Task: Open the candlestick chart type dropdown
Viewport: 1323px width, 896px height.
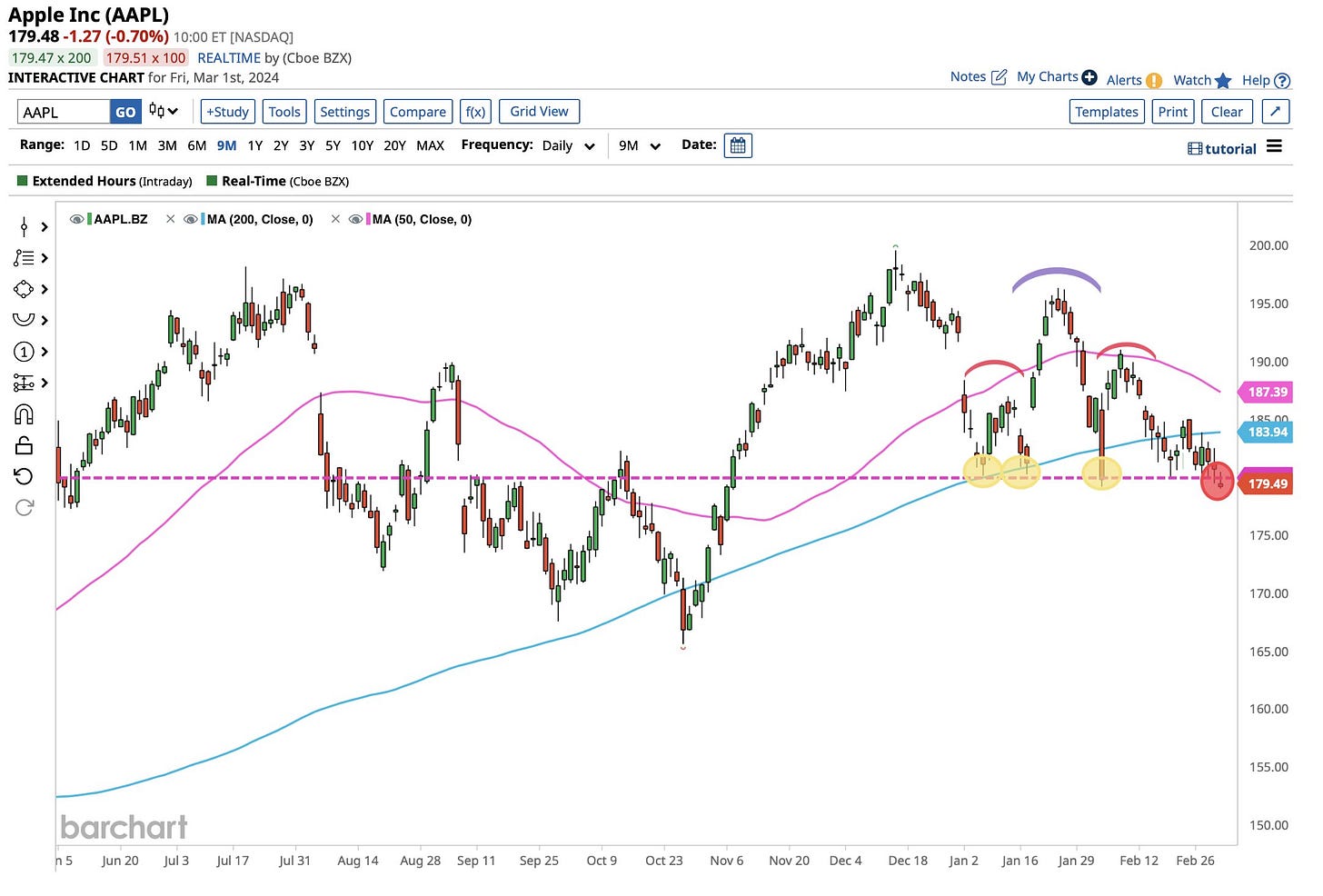Action: click(164, 112)
